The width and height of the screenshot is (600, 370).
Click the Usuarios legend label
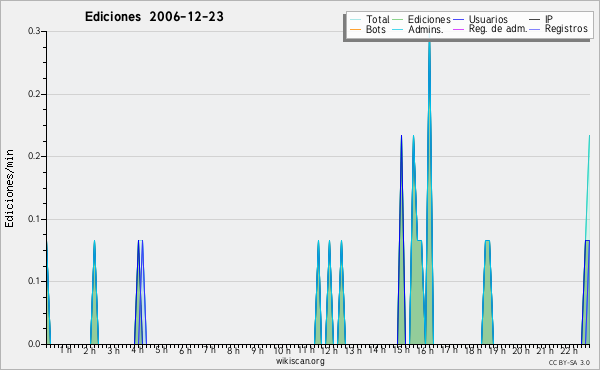coord(488,19)
